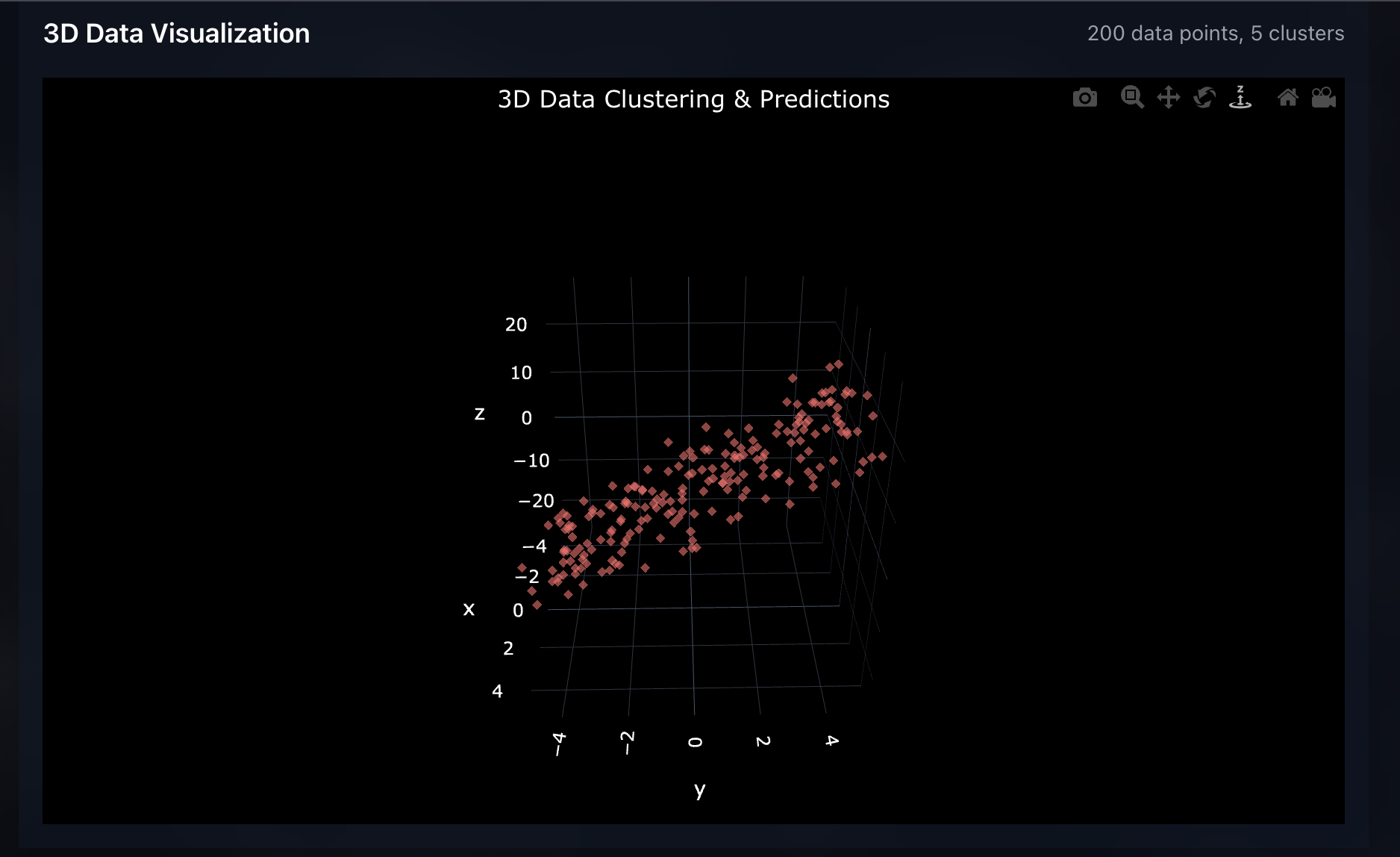The height and width of the screenshot is (857, 1400).
Task: Activate the Zoom tool in the modebar
Action: click(1131, 97)
